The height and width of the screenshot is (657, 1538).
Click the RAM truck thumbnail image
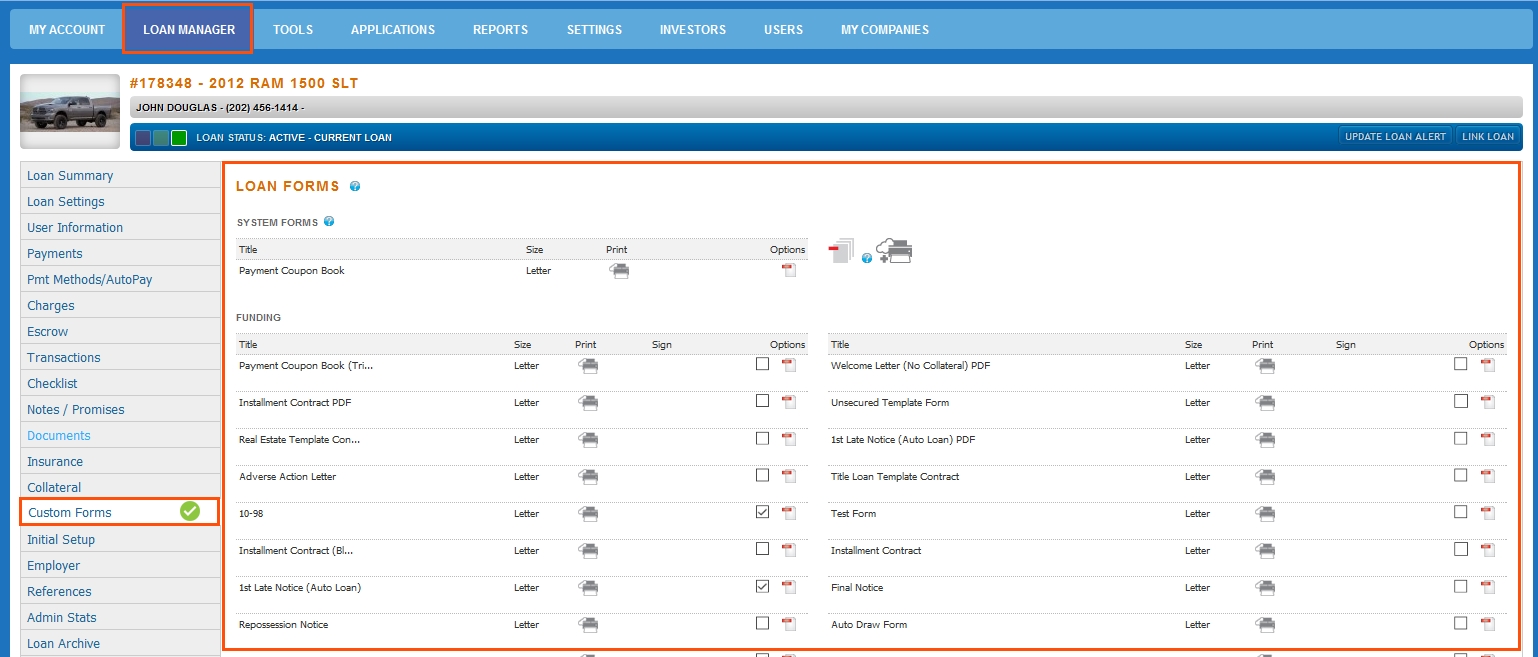(x=70, y=111)
